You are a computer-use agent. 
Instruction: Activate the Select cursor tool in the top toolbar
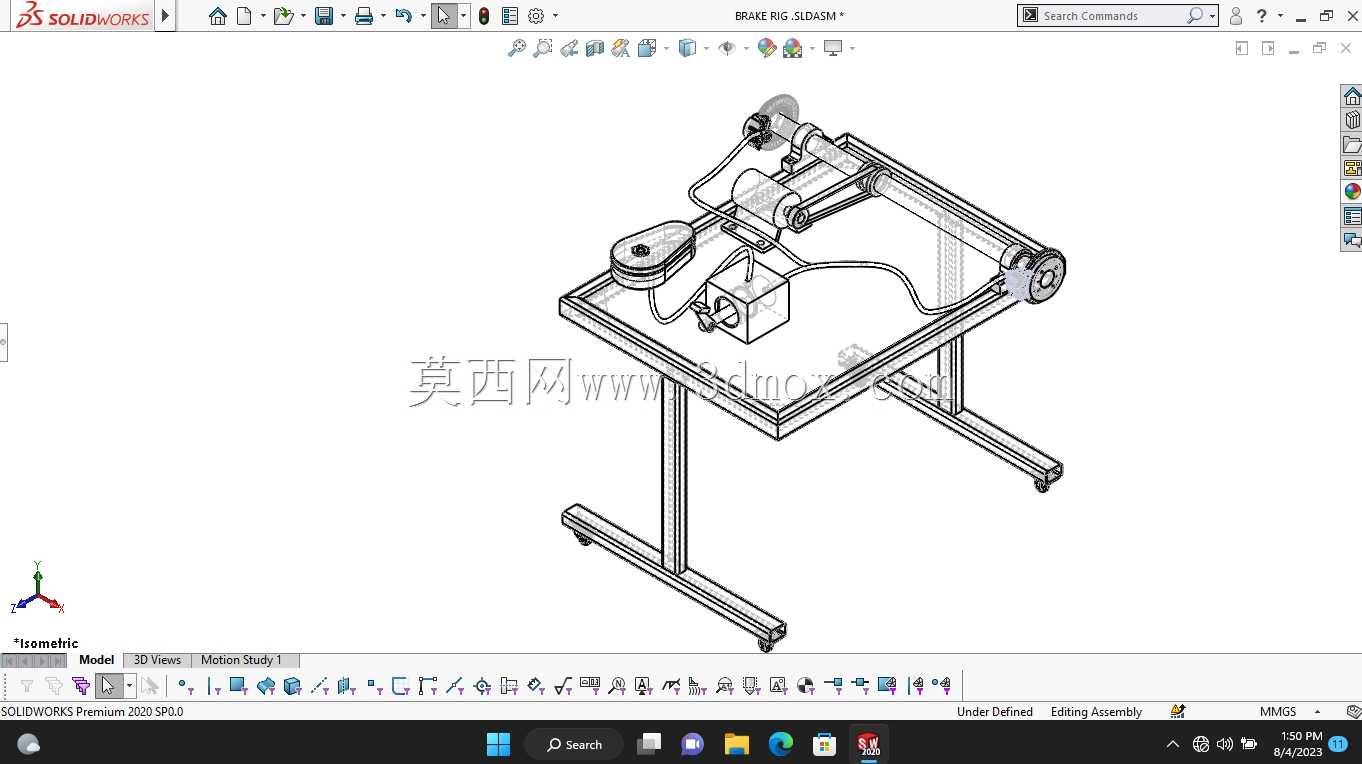pyautogui.click(x=444, y=16)
